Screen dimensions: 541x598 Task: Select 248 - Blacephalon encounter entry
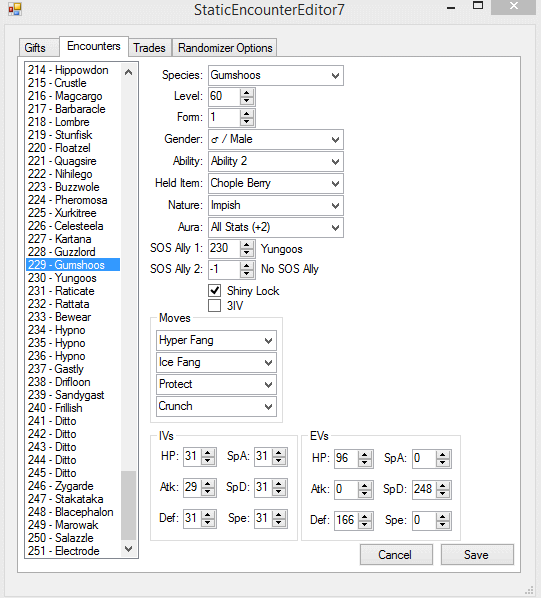point(73,512)
